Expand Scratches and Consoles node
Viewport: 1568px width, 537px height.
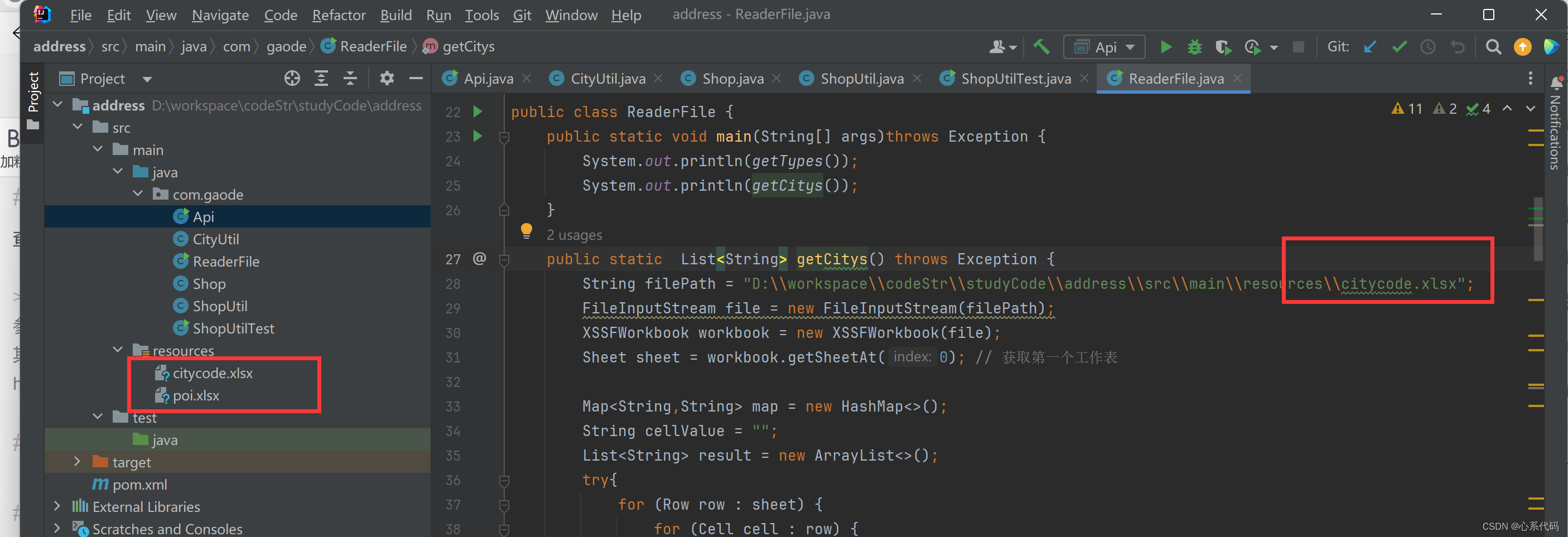(x=57, y=528)
